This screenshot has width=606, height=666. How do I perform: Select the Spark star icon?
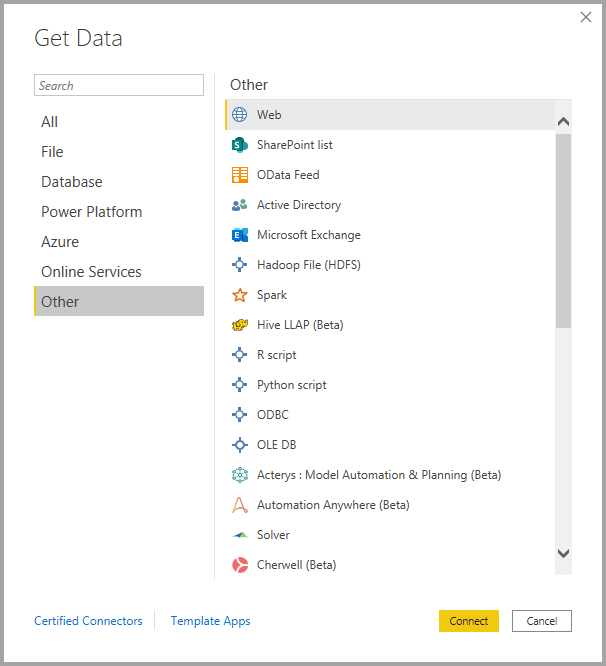coord(240,295)
